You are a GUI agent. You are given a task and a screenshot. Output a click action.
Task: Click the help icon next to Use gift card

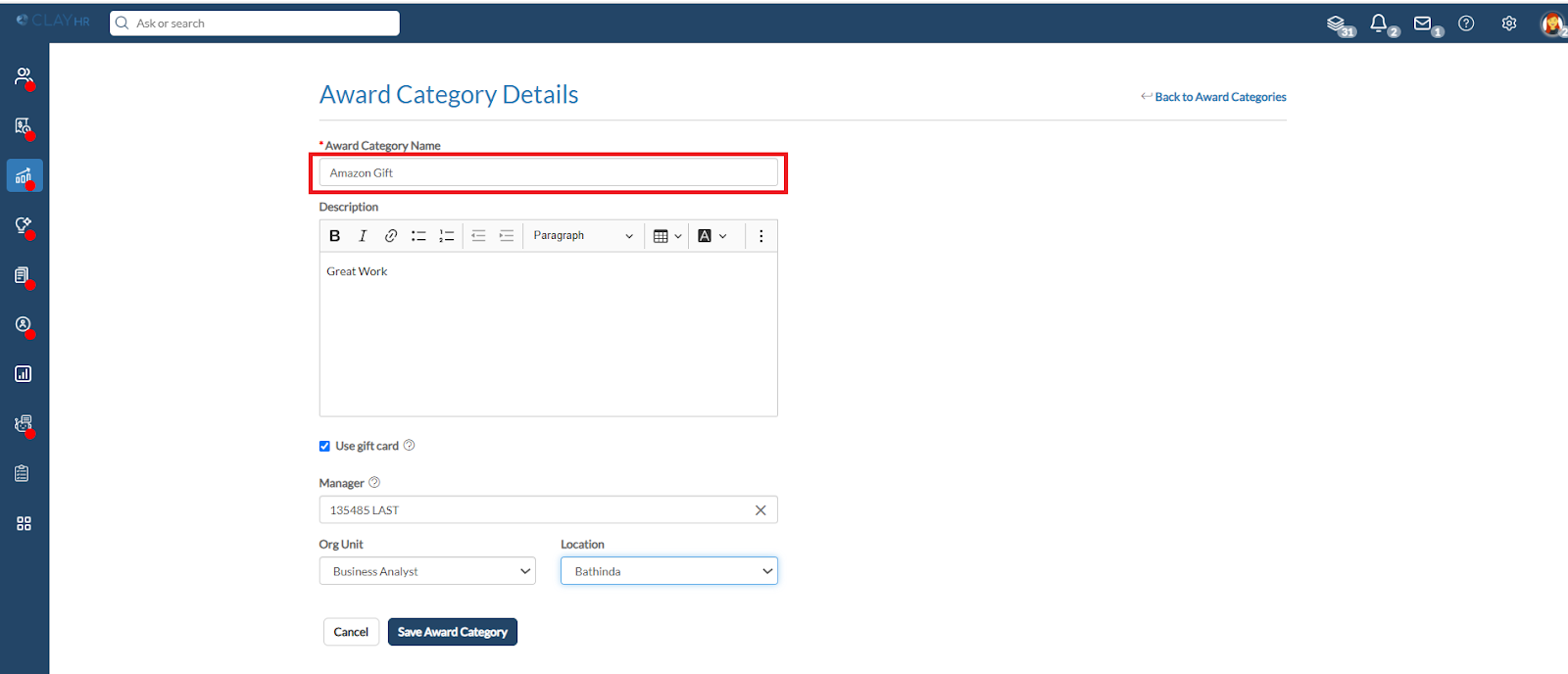coord(410,446)
